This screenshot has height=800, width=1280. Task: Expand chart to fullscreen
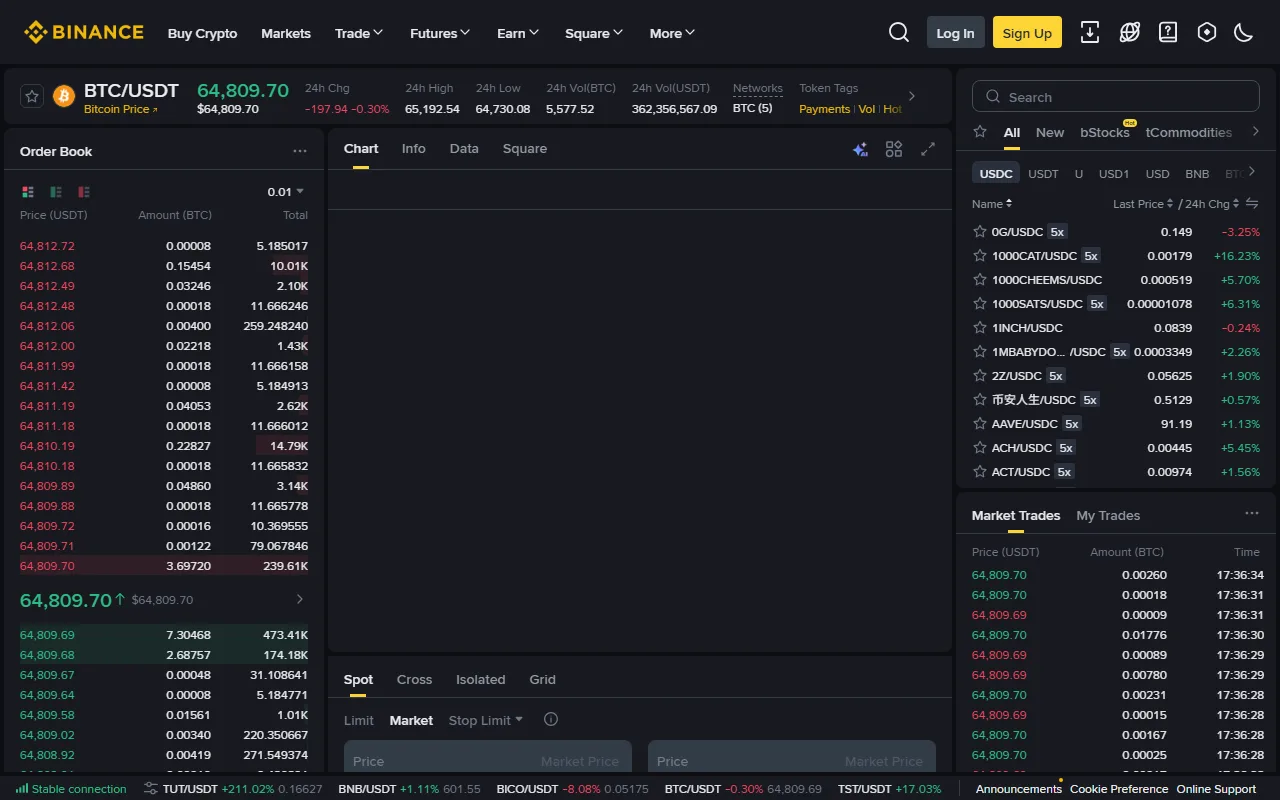coord(928,149)
